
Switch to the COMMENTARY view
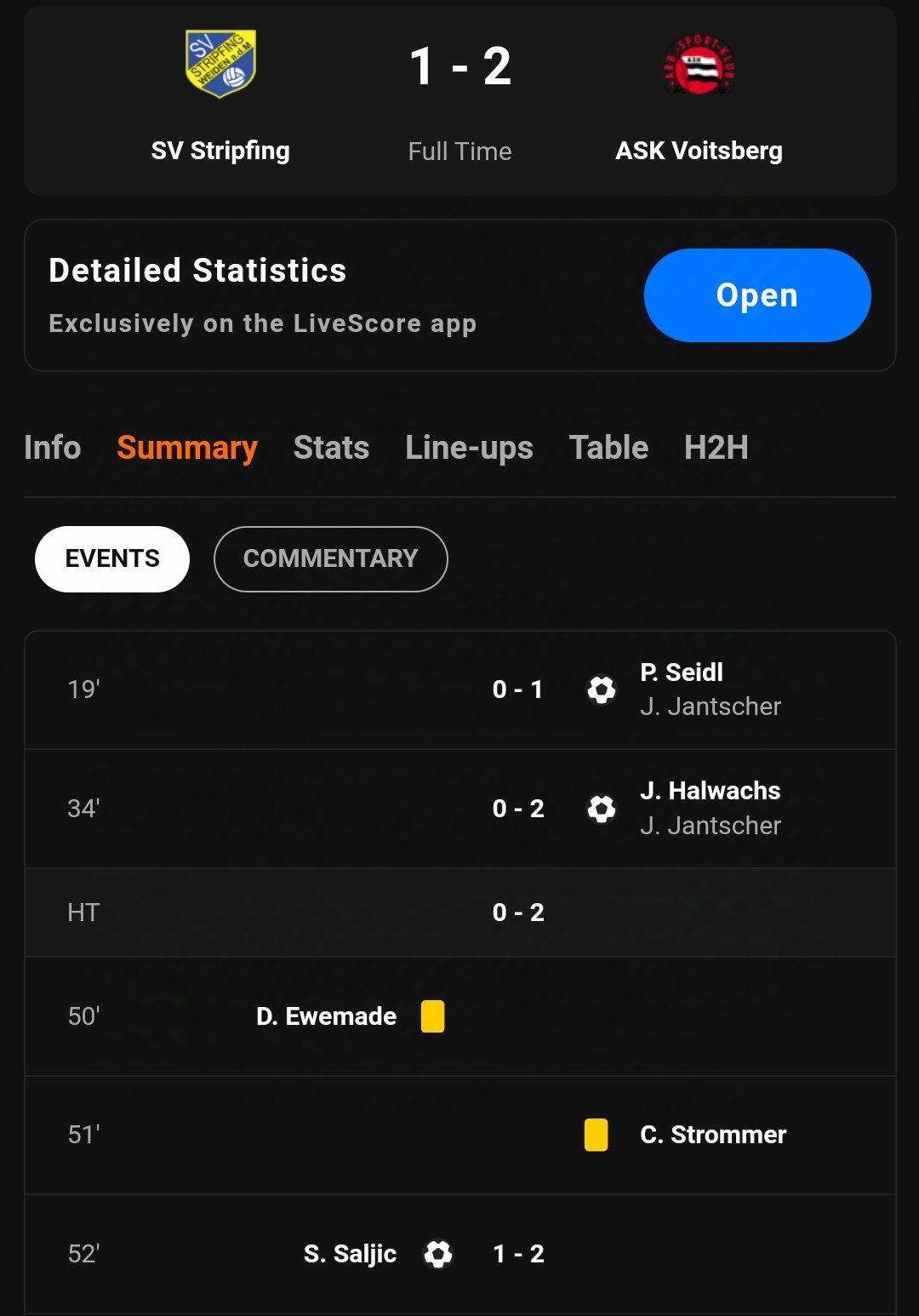click(331, 558)
